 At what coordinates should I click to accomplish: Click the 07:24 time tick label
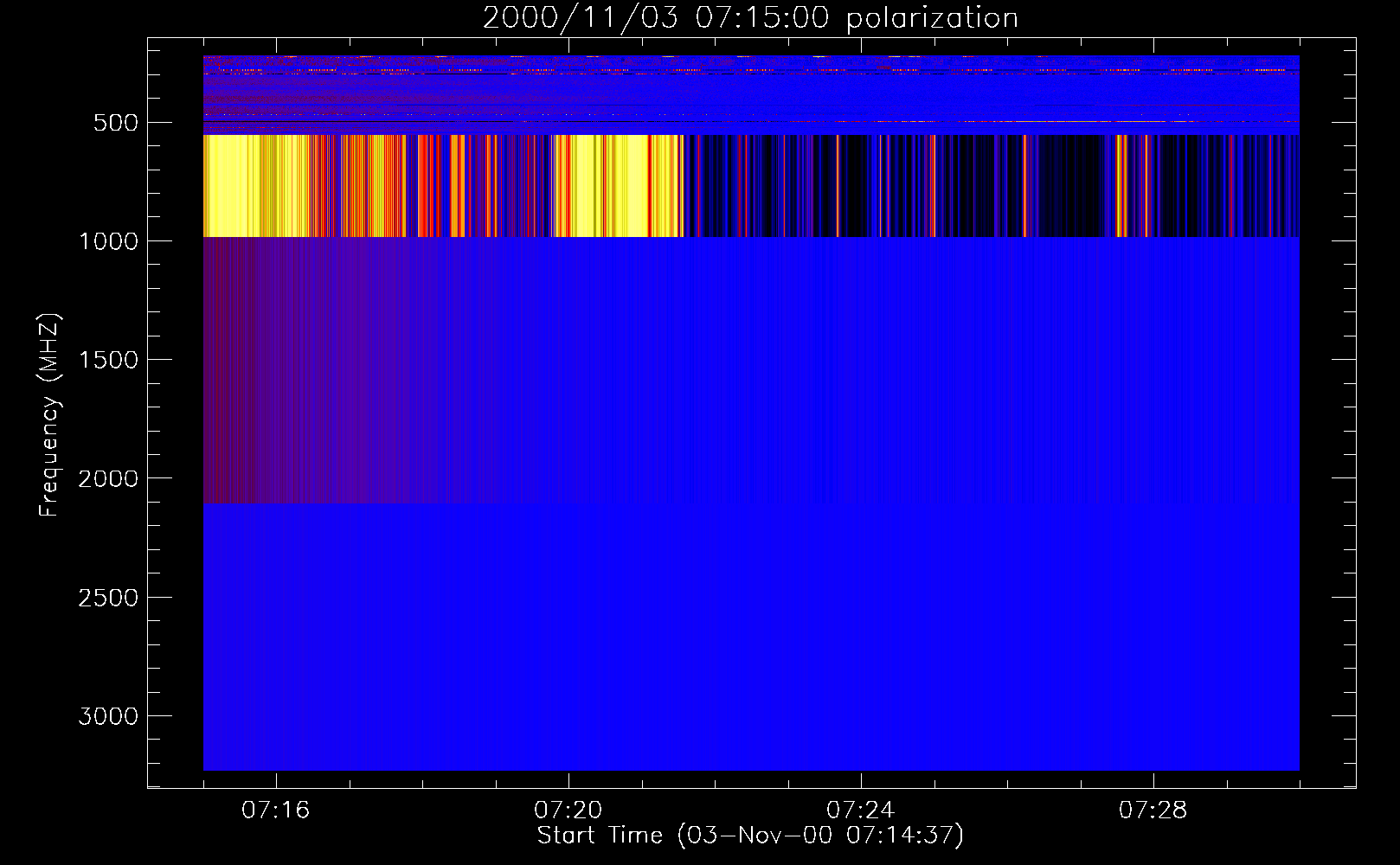(861, 811)
